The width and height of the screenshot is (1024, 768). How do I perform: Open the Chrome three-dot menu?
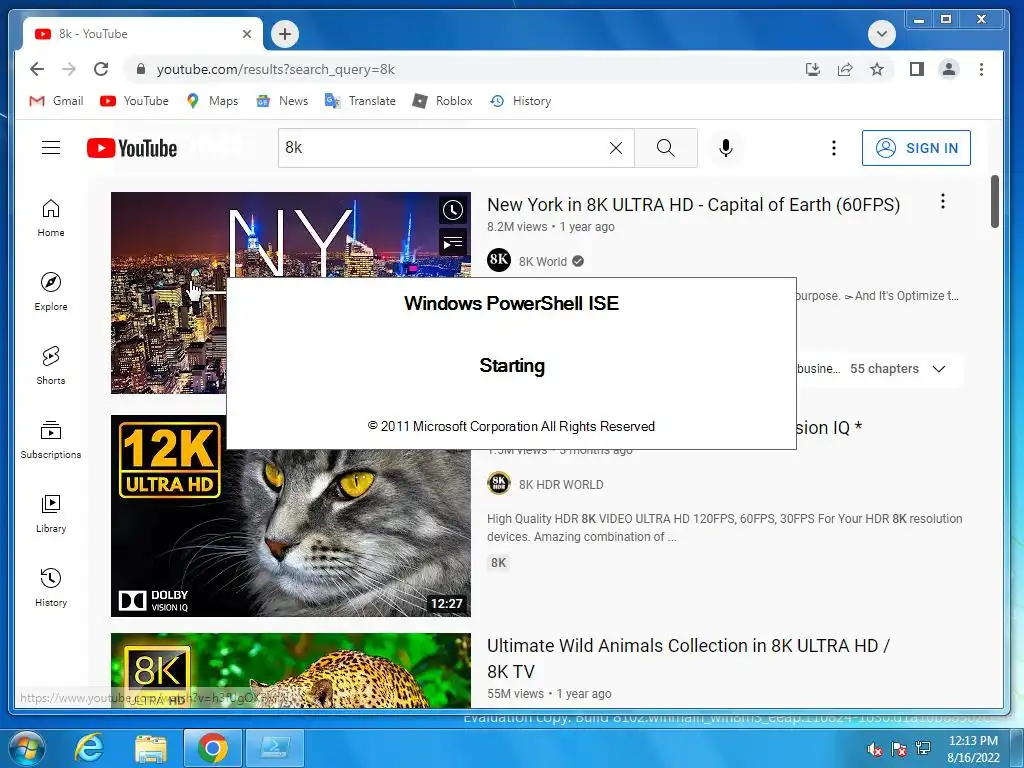coord(982,69)
